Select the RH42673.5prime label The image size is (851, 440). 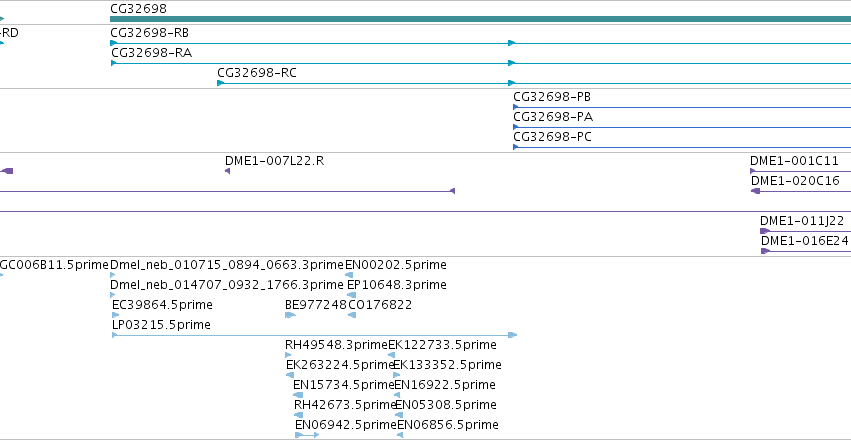pyautogui.click(x=345, y=405)
